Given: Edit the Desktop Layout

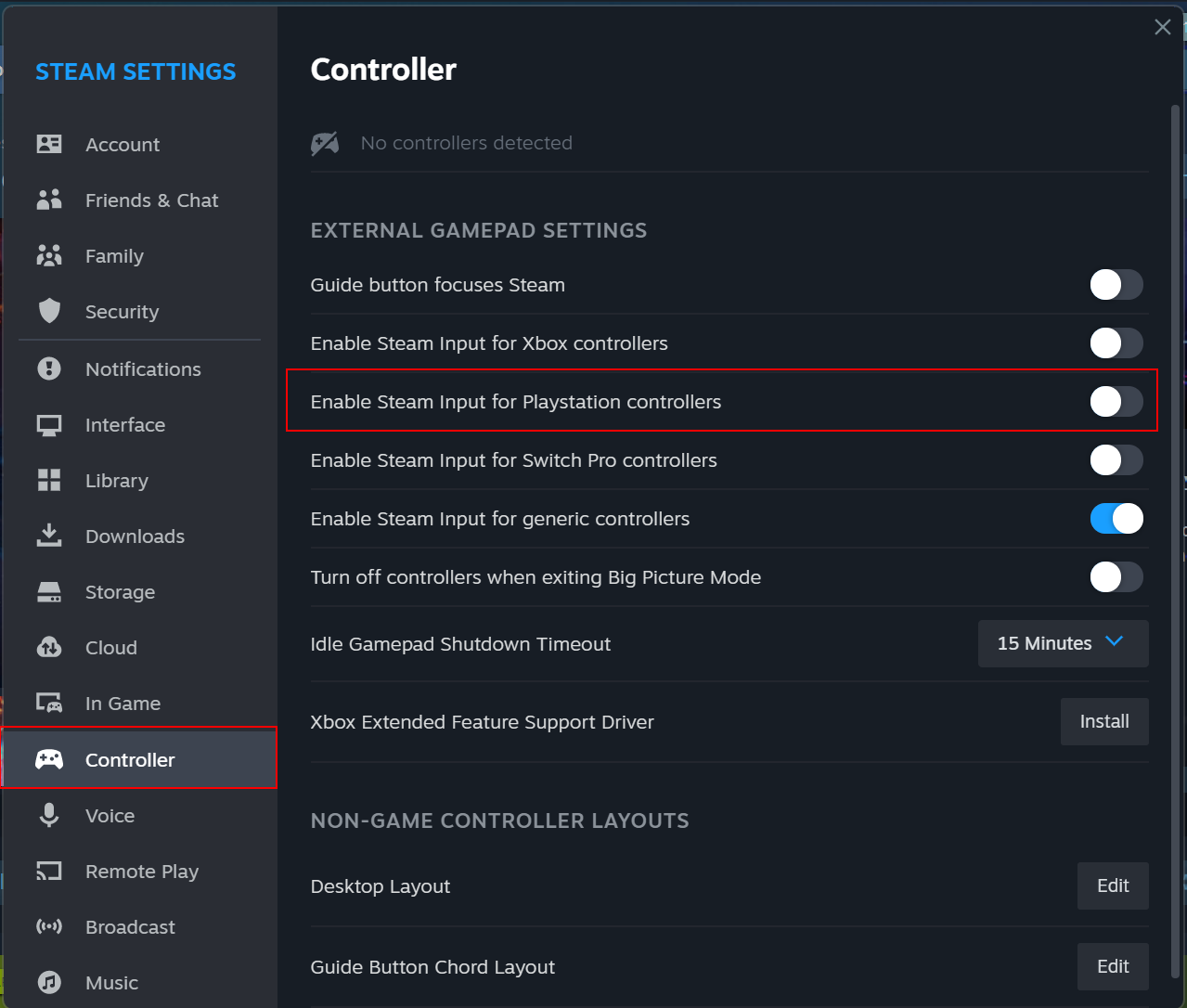Looking at the screenshot, I should tap(1112, 885).
